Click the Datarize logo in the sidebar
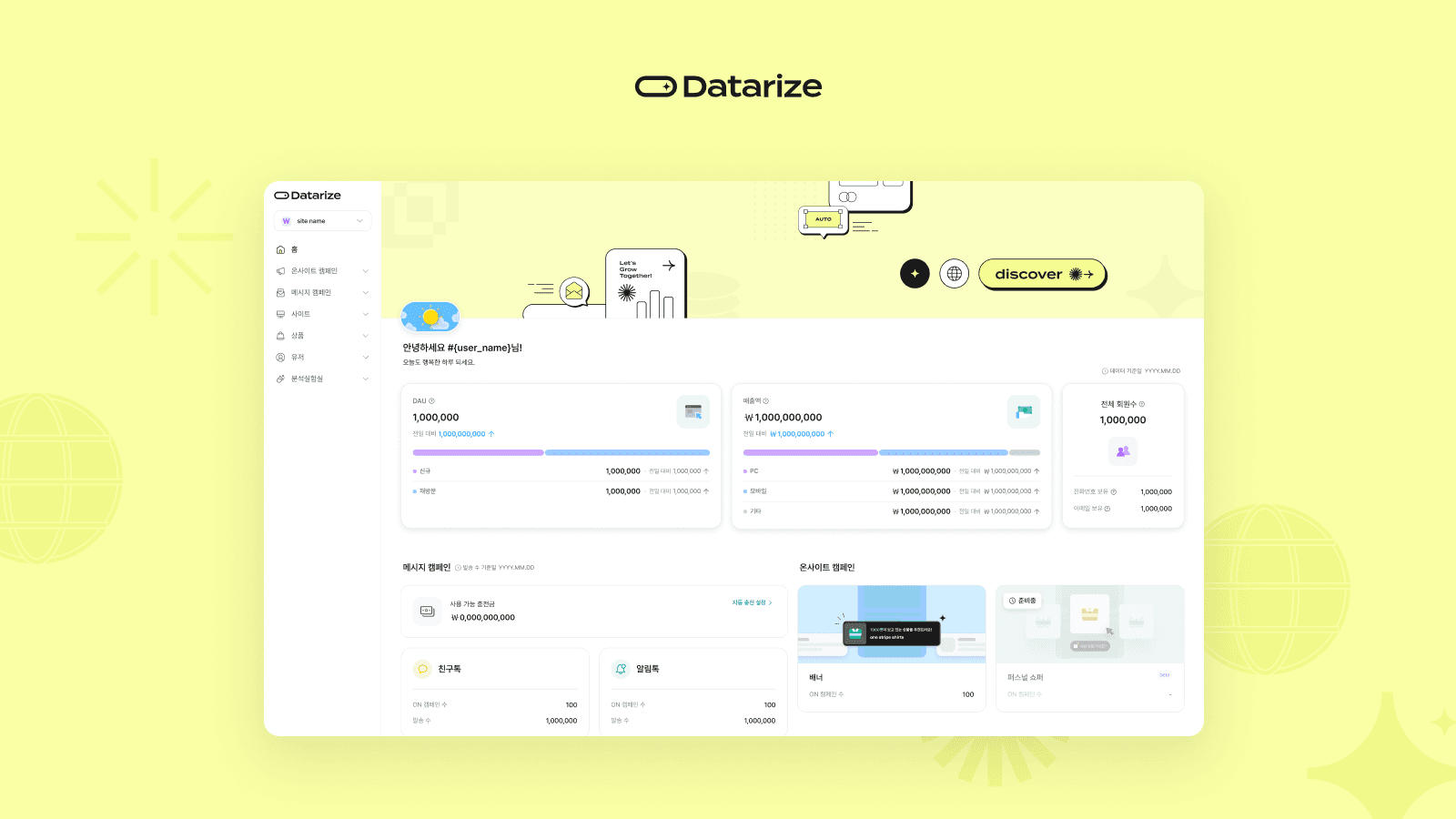The width and height of the screenshot is (1456, 819). click(x=308, y=196)
